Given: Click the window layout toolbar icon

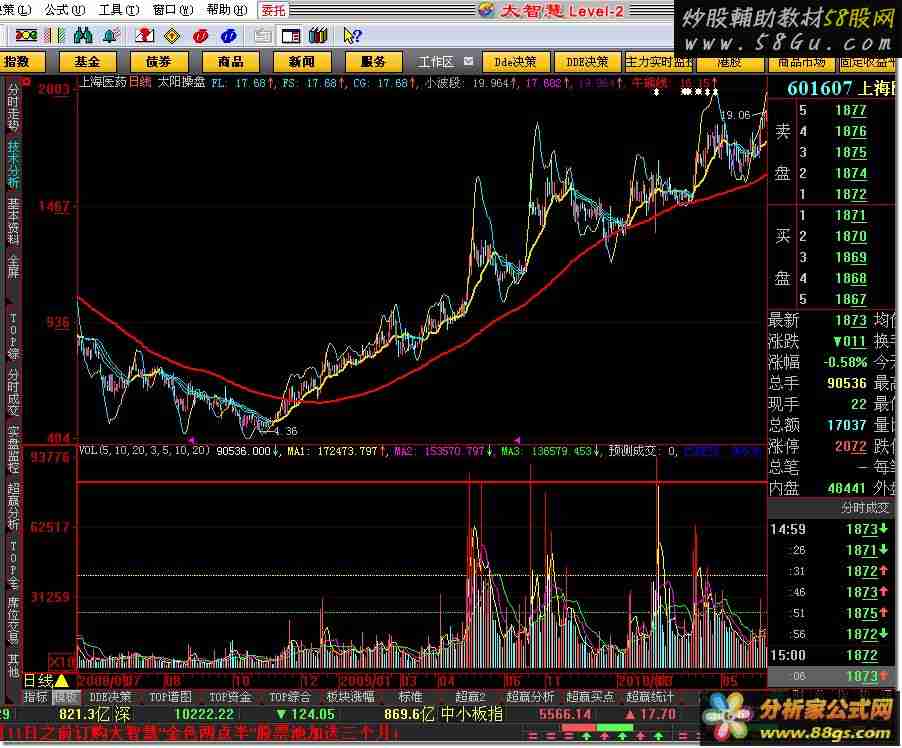Looking at the screenshot, I should pyautogui.click(x=291, y=36).
